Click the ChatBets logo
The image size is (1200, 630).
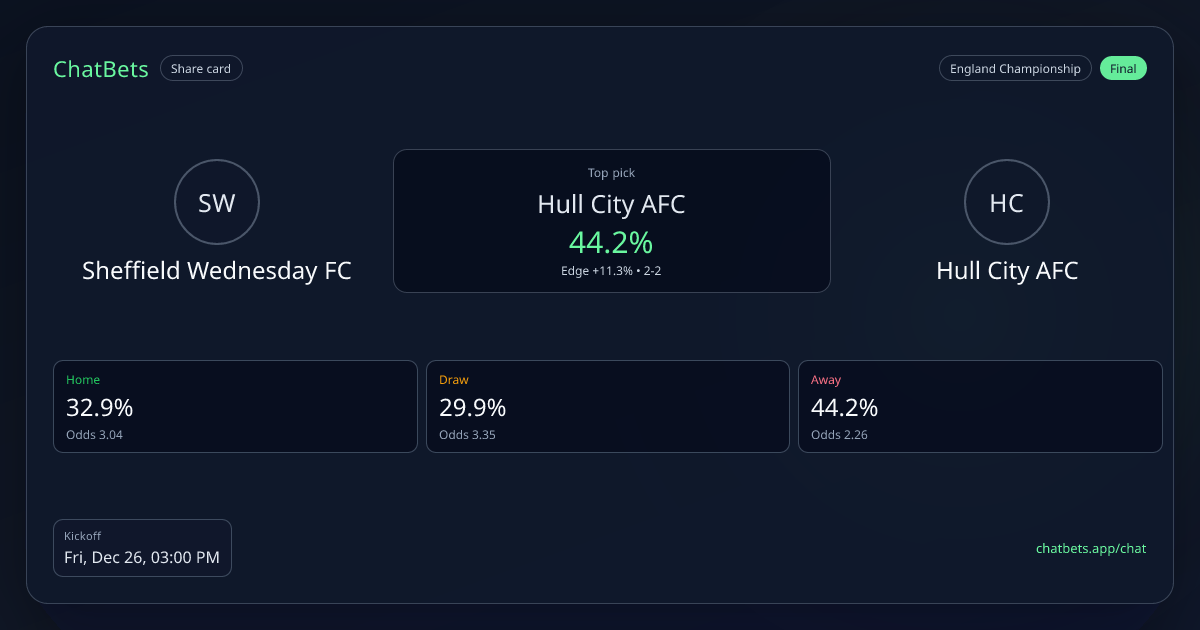(x=101, y=69)
